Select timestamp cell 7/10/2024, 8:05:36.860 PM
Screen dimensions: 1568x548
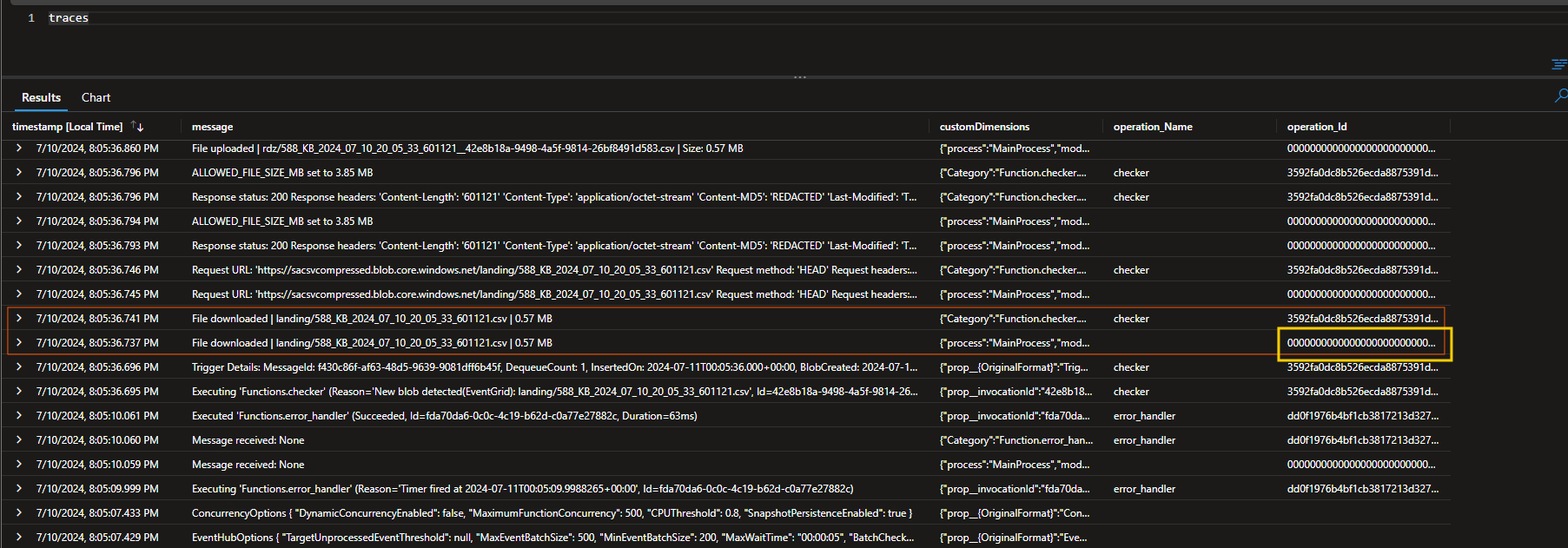(x=97, y=149)
